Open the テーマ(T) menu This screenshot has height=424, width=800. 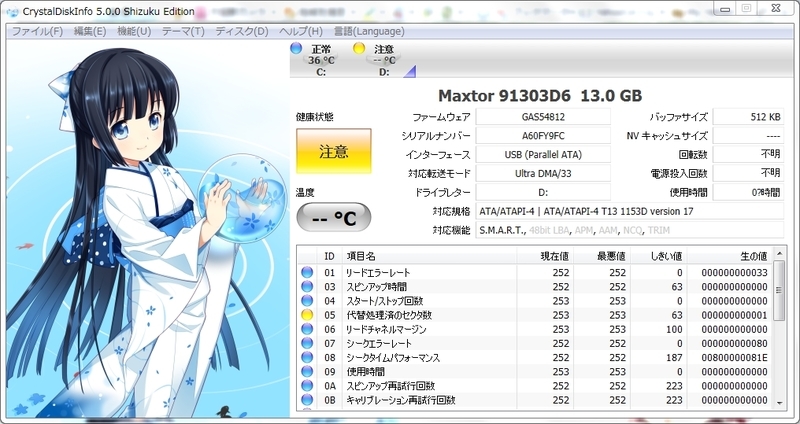pos(183,31)
